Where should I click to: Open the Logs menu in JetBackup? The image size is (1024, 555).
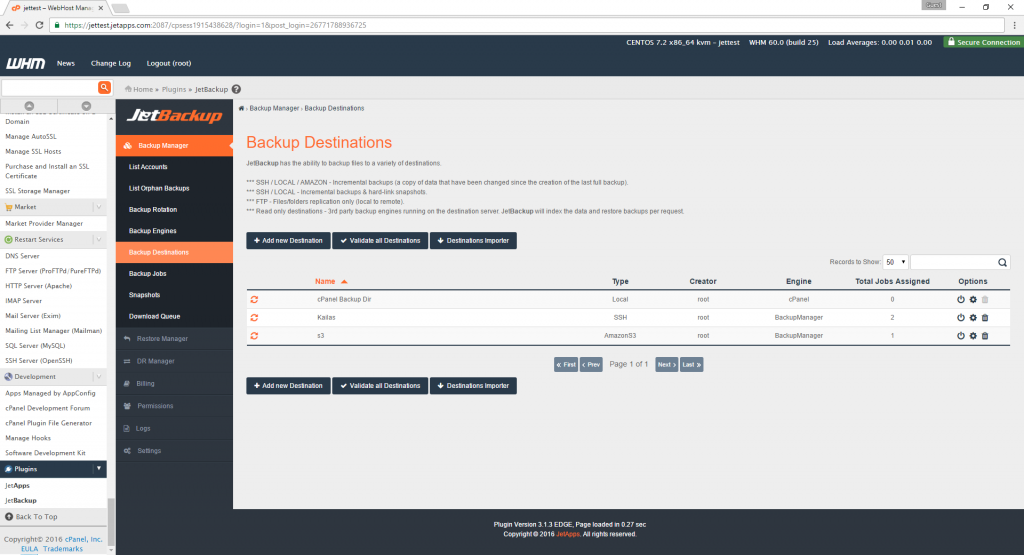coord(174,428)
